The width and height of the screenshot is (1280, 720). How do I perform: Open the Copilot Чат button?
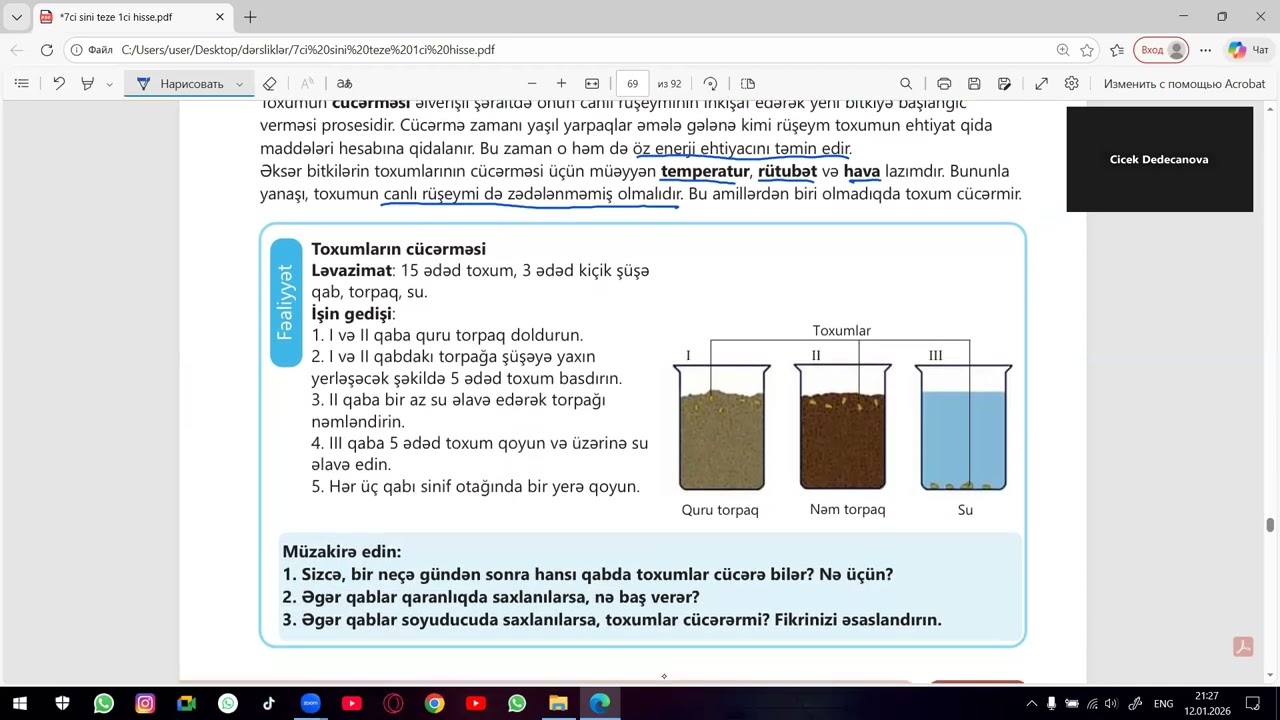click(1249, 50)
